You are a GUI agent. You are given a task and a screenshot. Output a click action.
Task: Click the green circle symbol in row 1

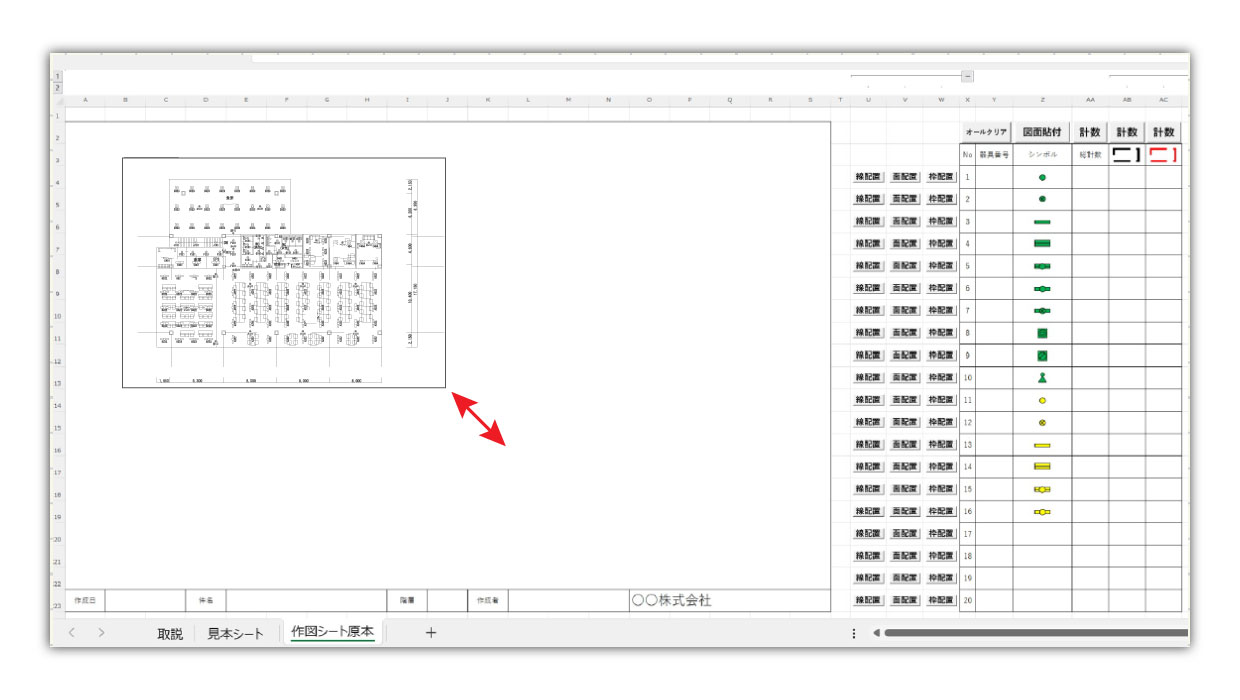click(x=1042, y=177)
